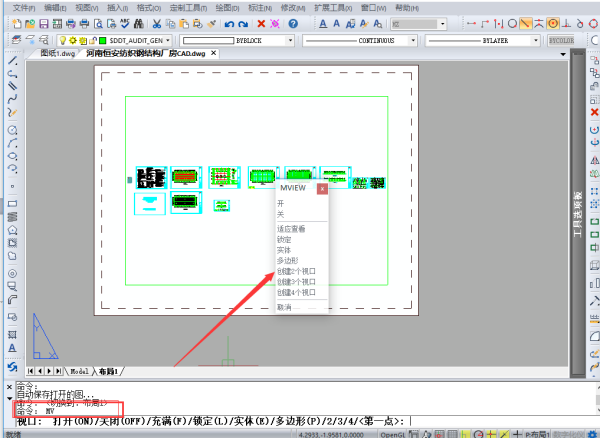Open the SDDT_AUDIT_GEN layer dropdown
This screenshot has width=600, height=438.
click(168, 40)
